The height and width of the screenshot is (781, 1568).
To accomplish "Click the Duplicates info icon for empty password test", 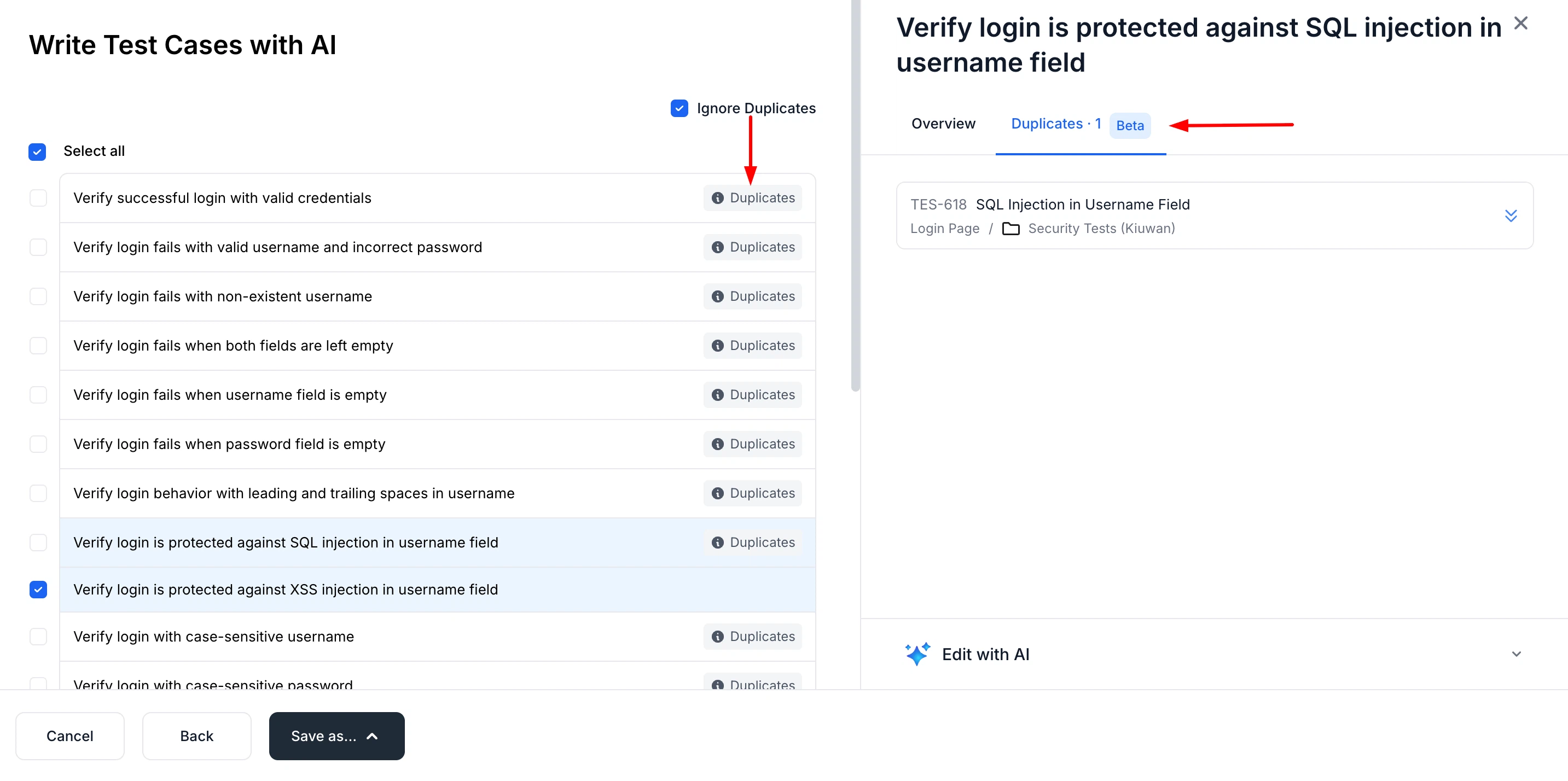I will tap(718, 444).
